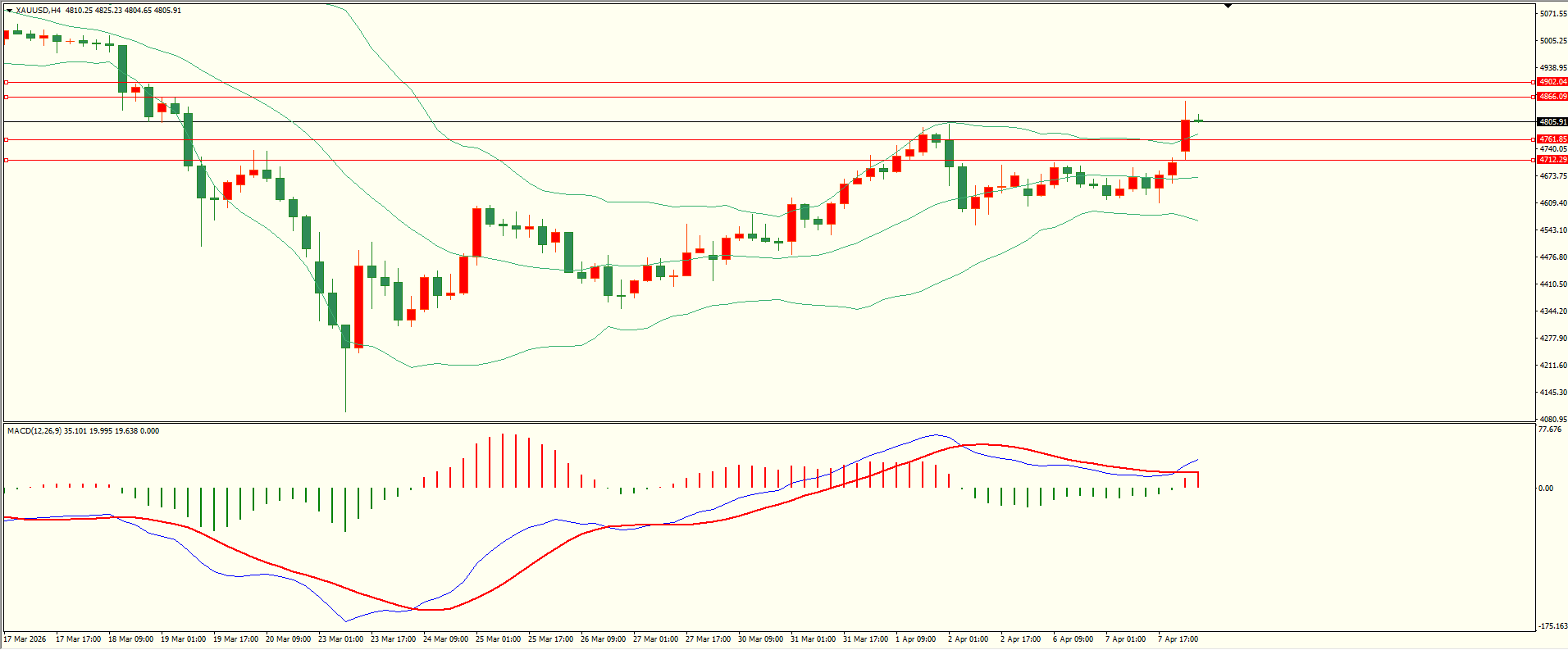Click the triangle icon before XAUUSD,H4
Image resolution: width=1568 pixels, height=650 pixels.
(10, 11)
